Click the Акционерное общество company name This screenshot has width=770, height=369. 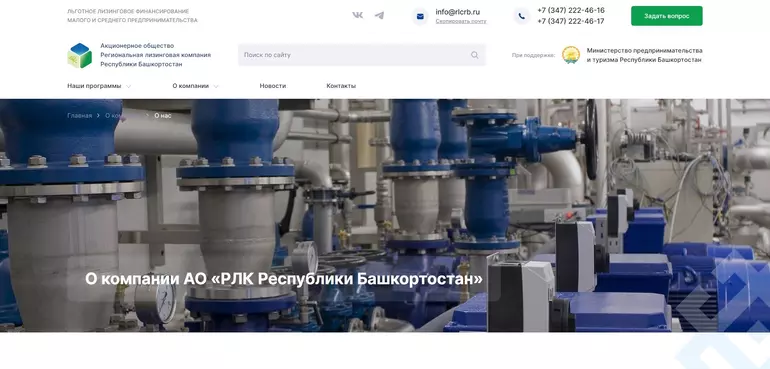tap(156, 55)
